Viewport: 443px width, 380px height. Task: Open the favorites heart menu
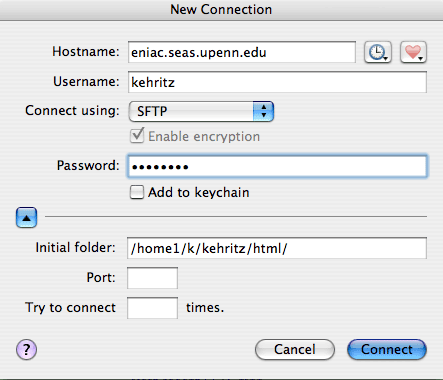[413, 52]
